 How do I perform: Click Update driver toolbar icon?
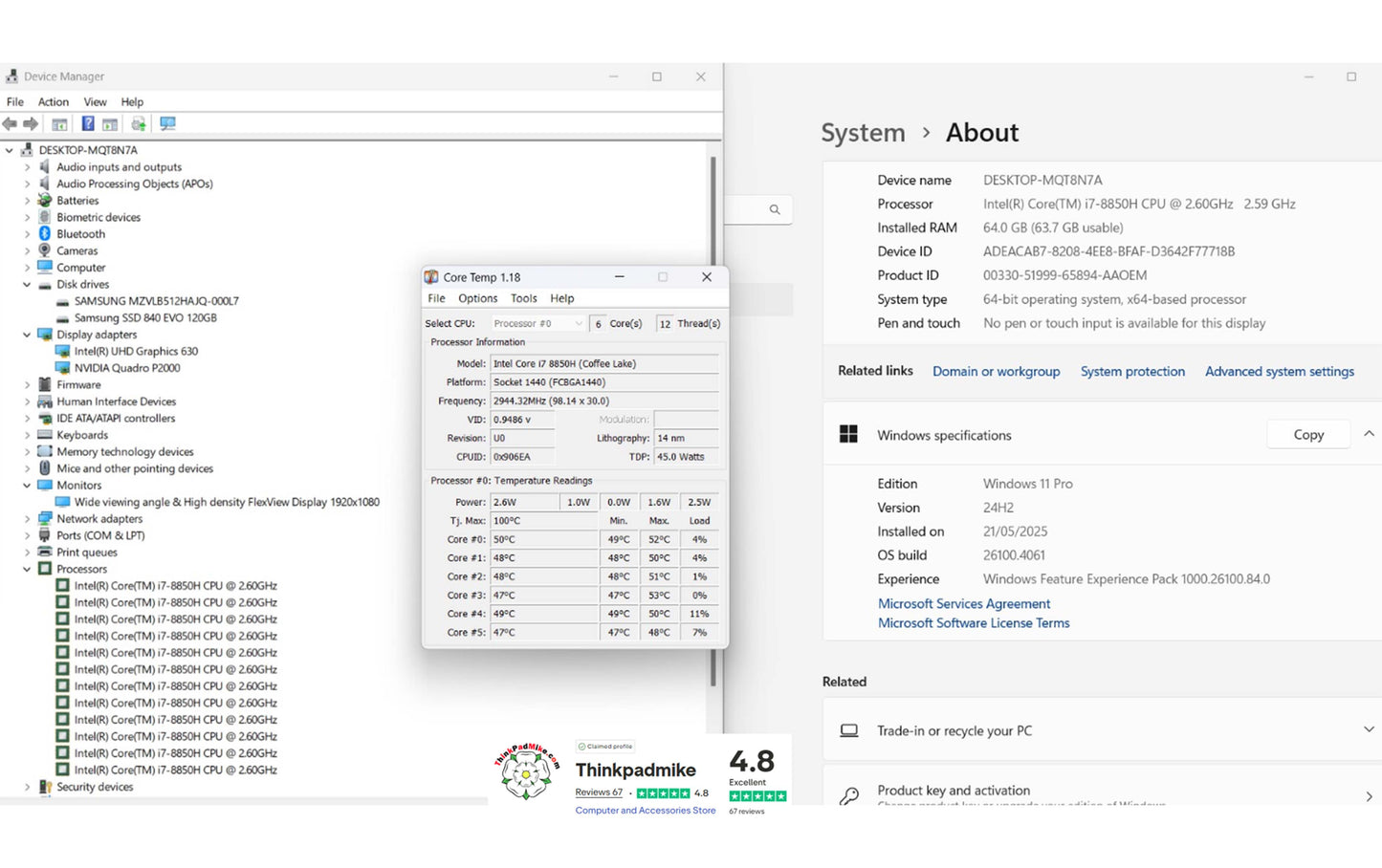pos(139,124)
